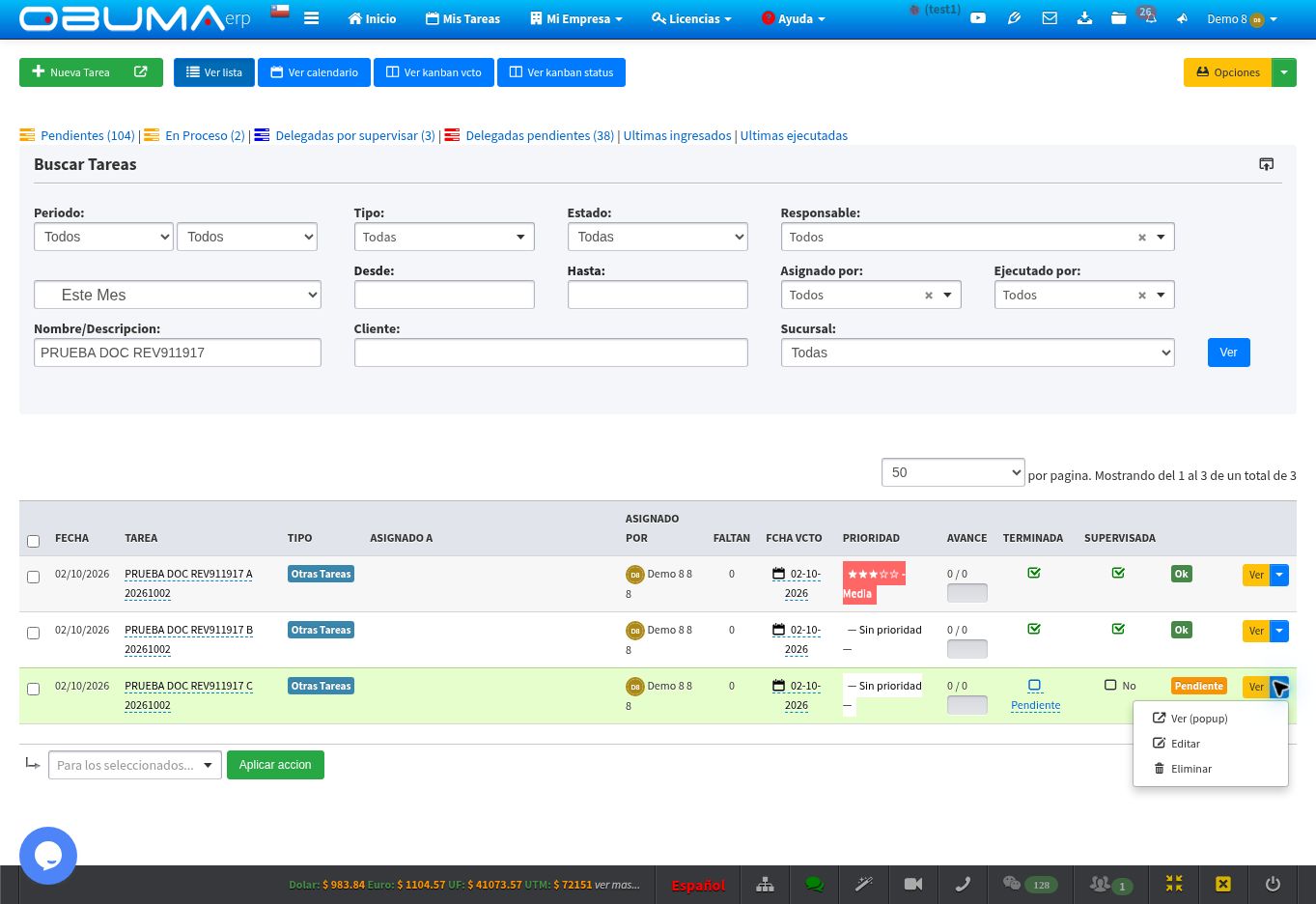Click the mail envelope icon in header

[1050, 18]
